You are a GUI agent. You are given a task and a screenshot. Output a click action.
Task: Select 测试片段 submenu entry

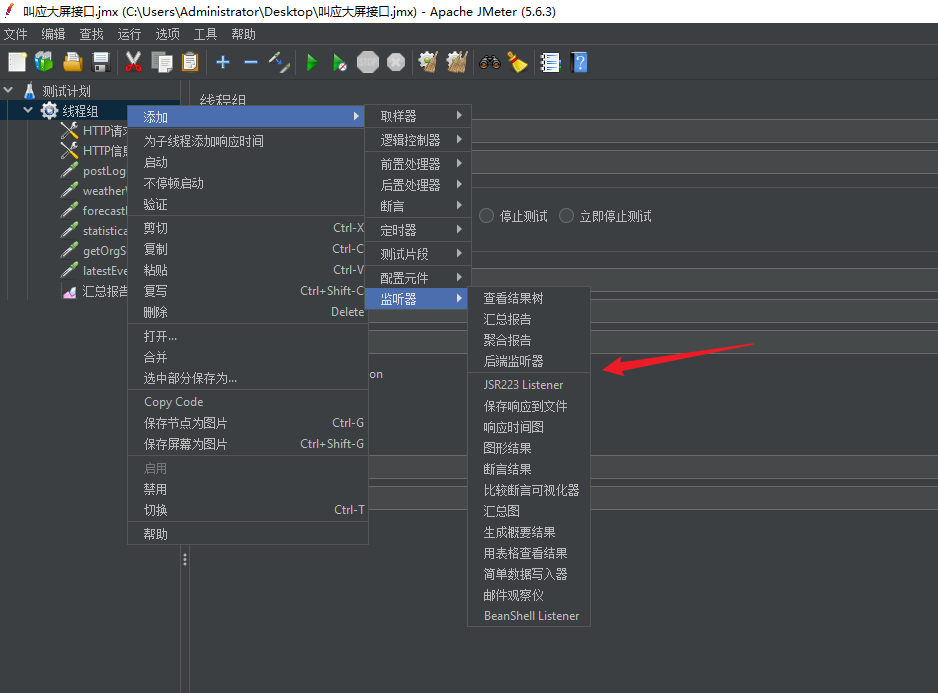pos(418,253)
